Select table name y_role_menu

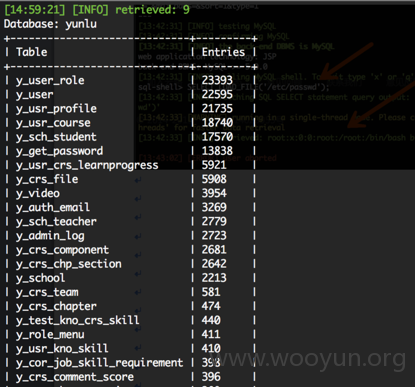point(50,334)
